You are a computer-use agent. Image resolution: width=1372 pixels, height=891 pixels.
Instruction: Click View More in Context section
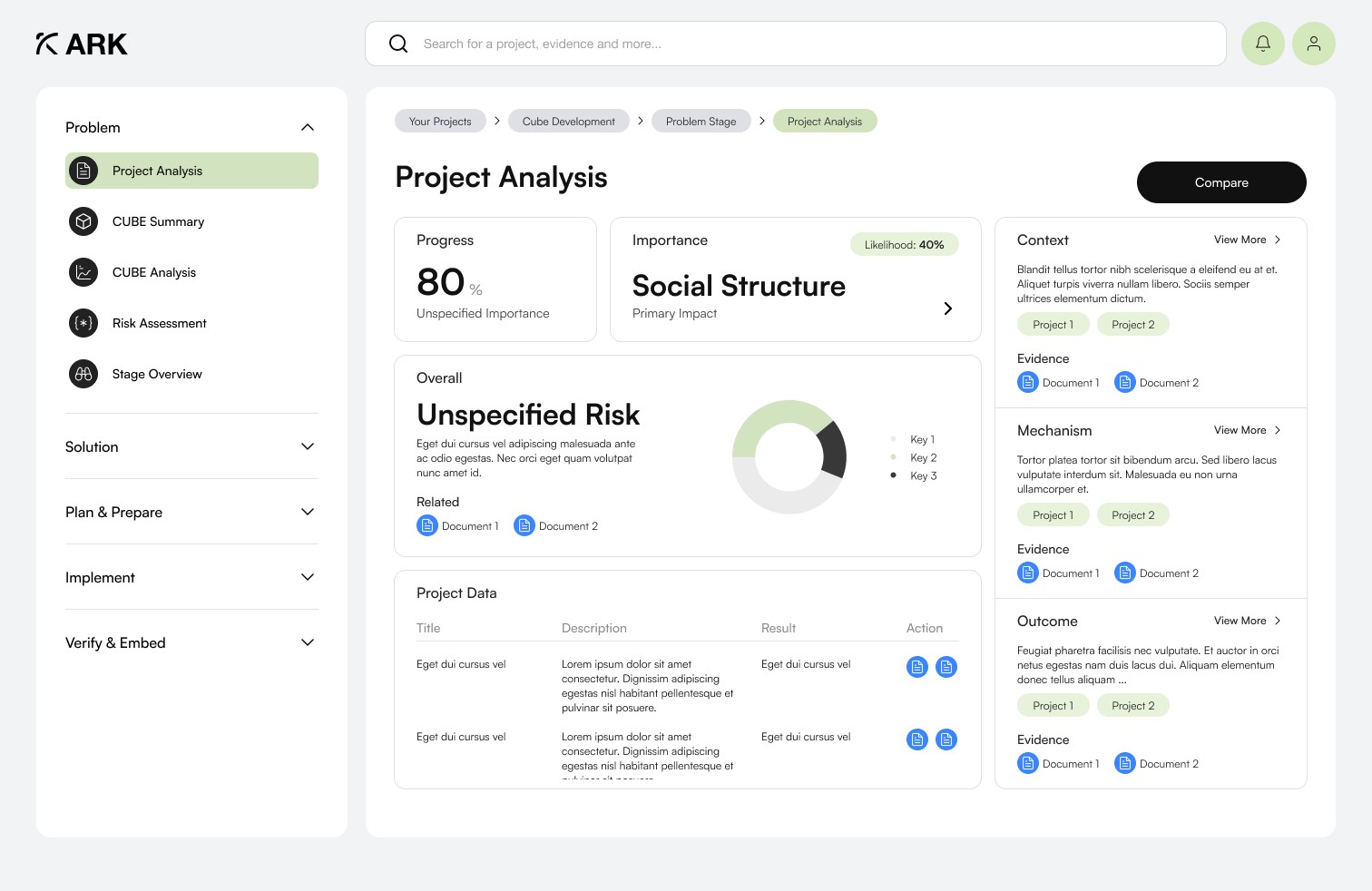[1248, 240]
